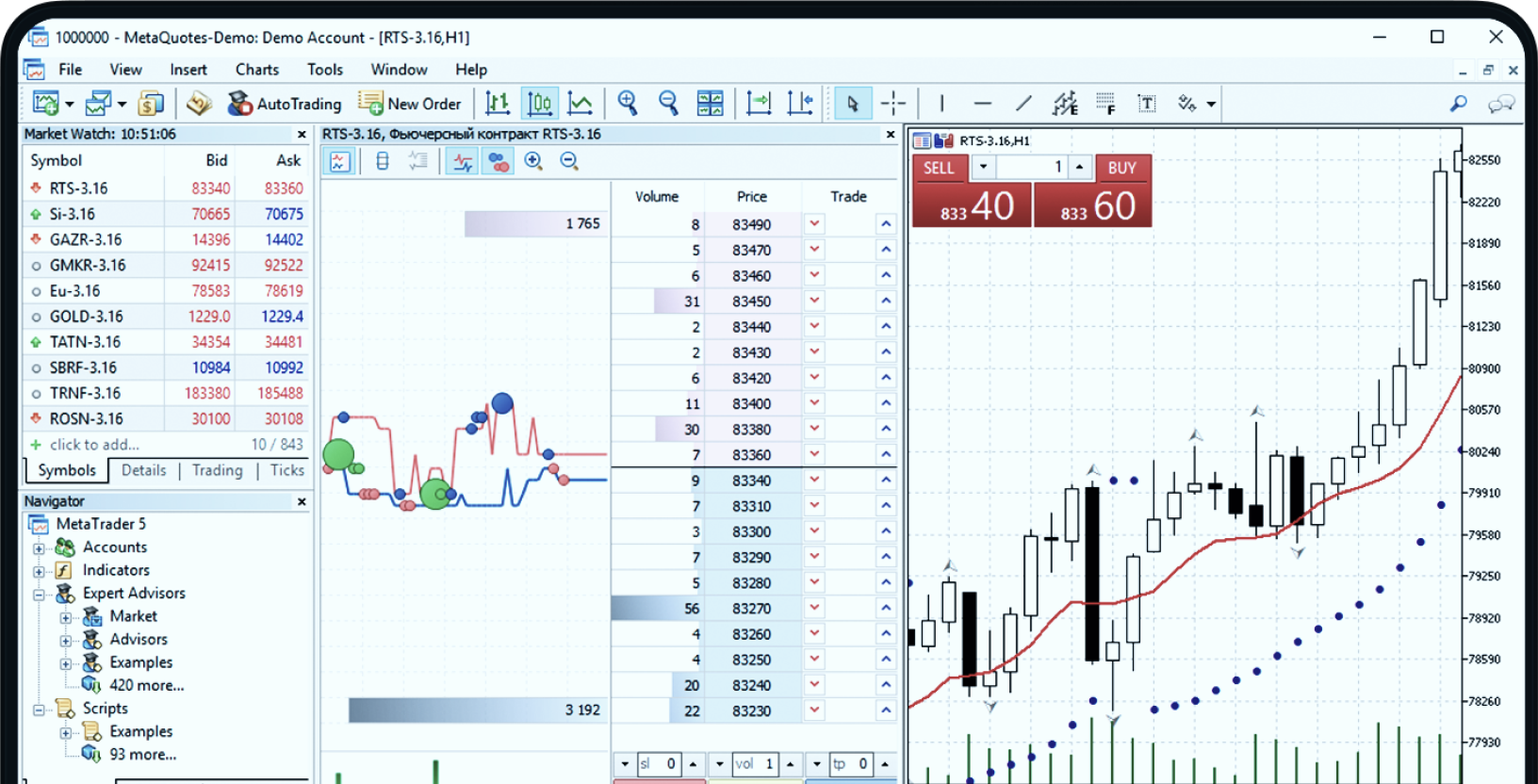Switch chart to candlesticks mode

click(x=539, y=104)
